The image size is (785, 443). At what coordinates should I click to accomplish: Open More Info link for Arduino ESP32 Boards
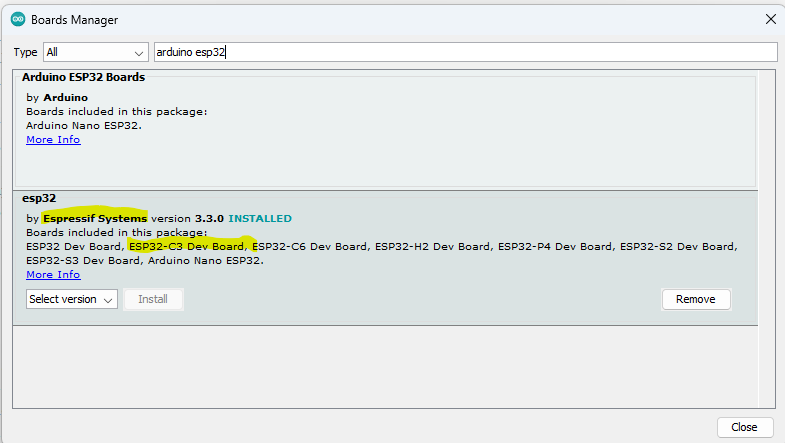53,140
